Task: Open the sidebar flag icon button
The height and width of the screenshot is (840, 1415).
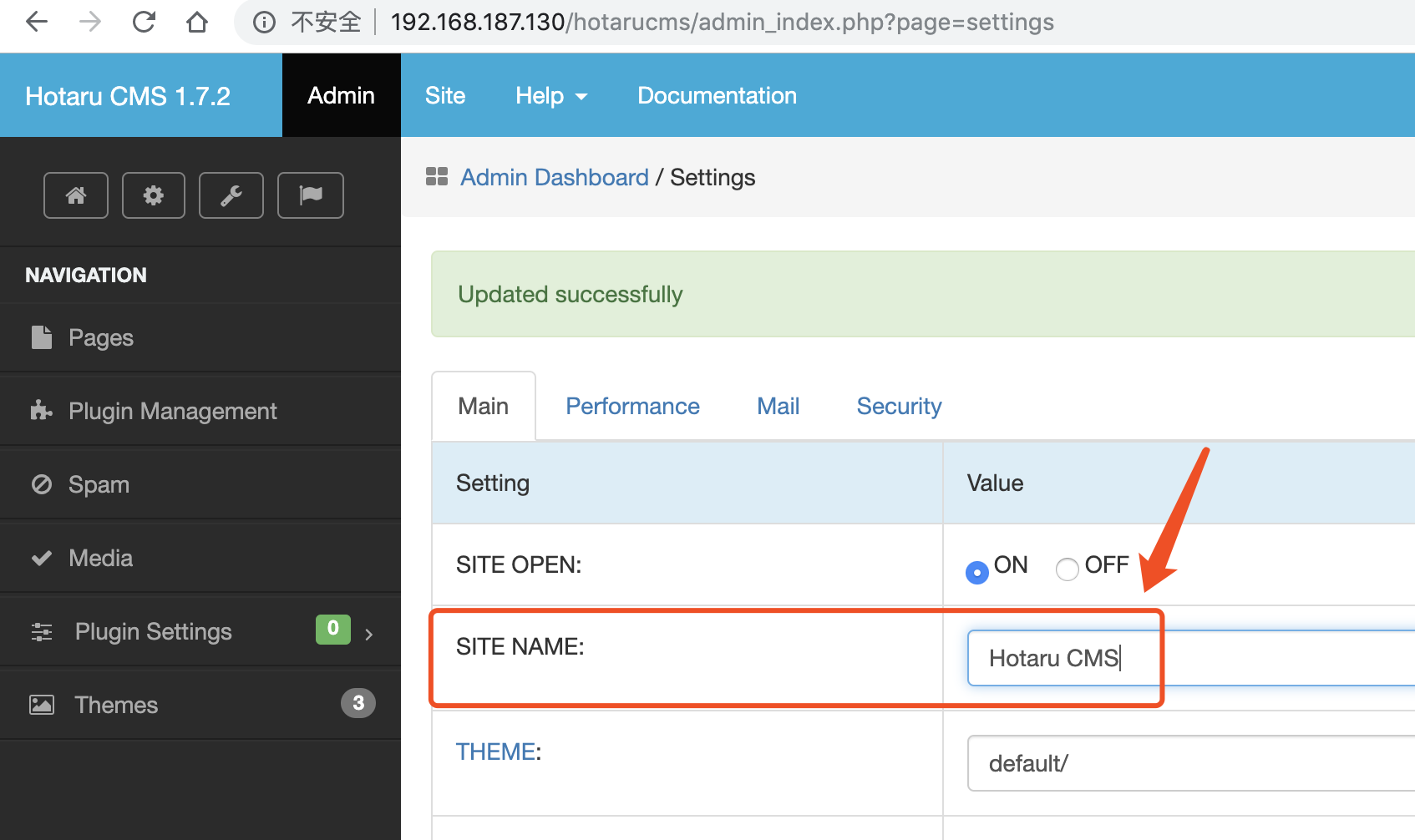Action: [311, 195]
